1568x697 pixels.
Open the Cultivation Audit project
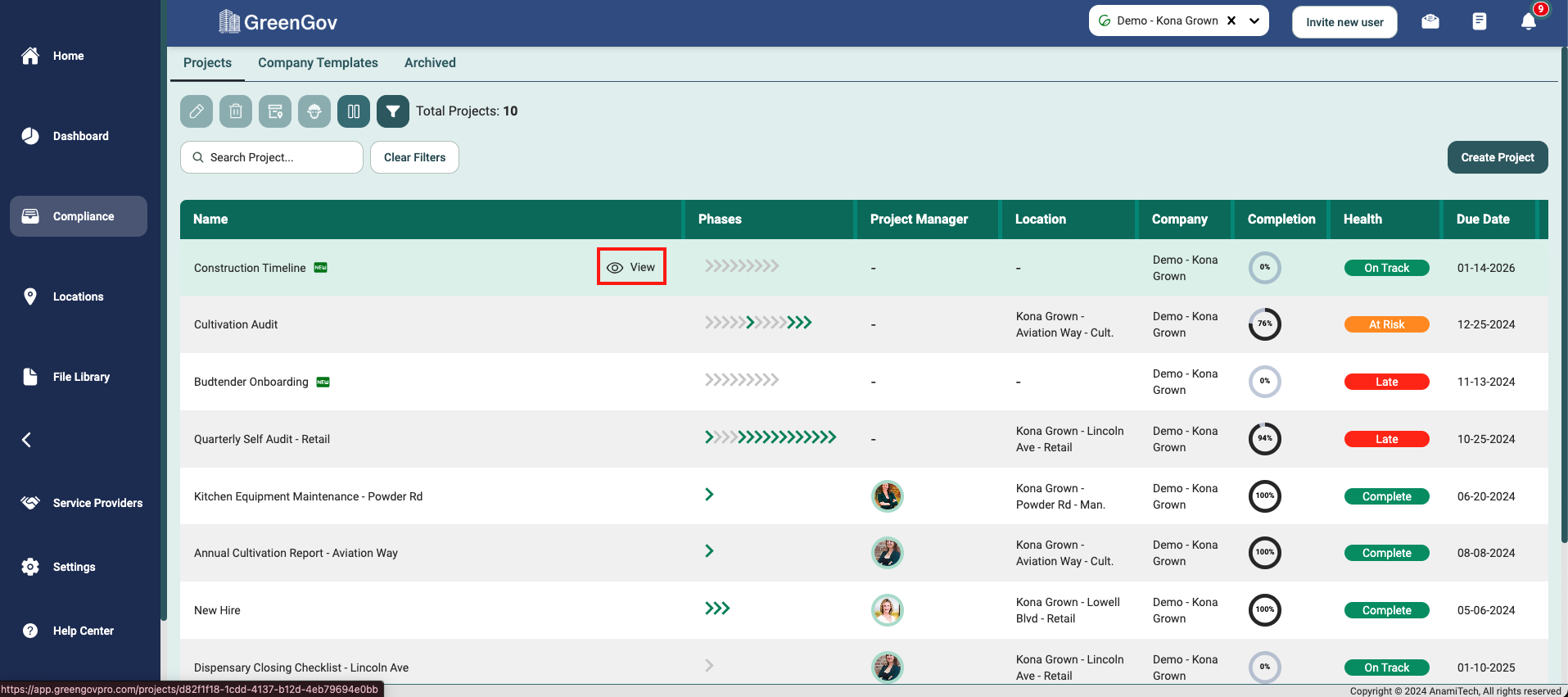236,324
